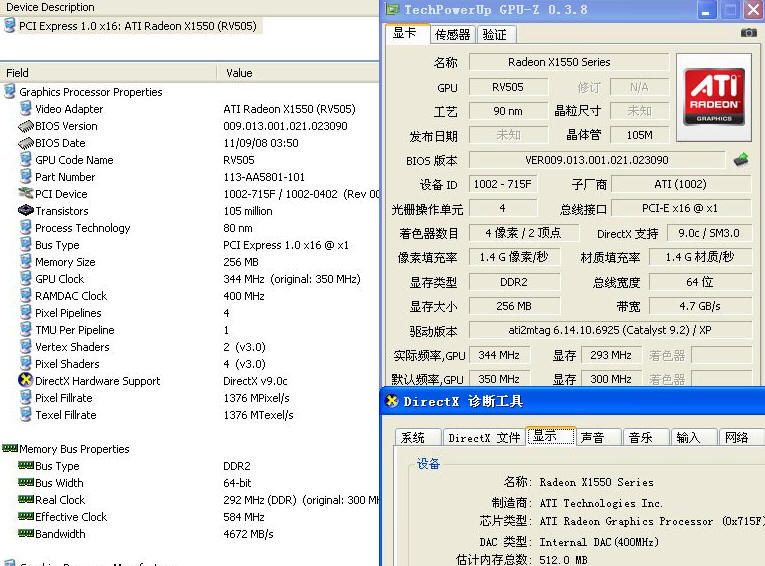
Task: Click the Bus Type icon under Graphics Processor
Action: pyautogui.click(x=25, y=244)
